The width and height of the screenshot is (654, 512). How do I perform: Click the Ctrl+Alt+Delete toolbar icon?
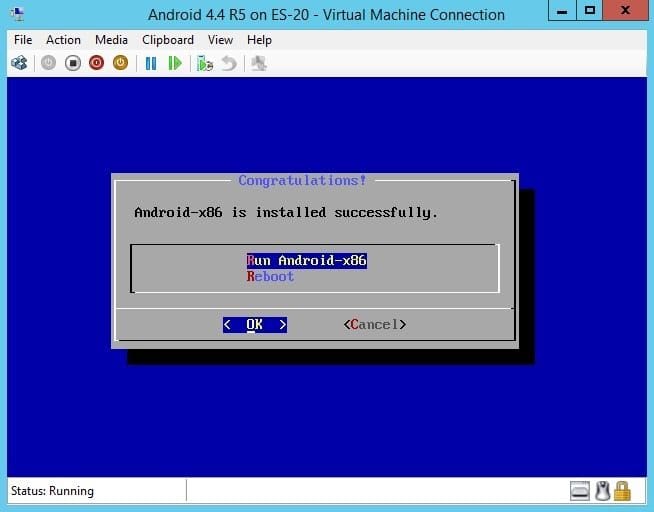(19, 63)
